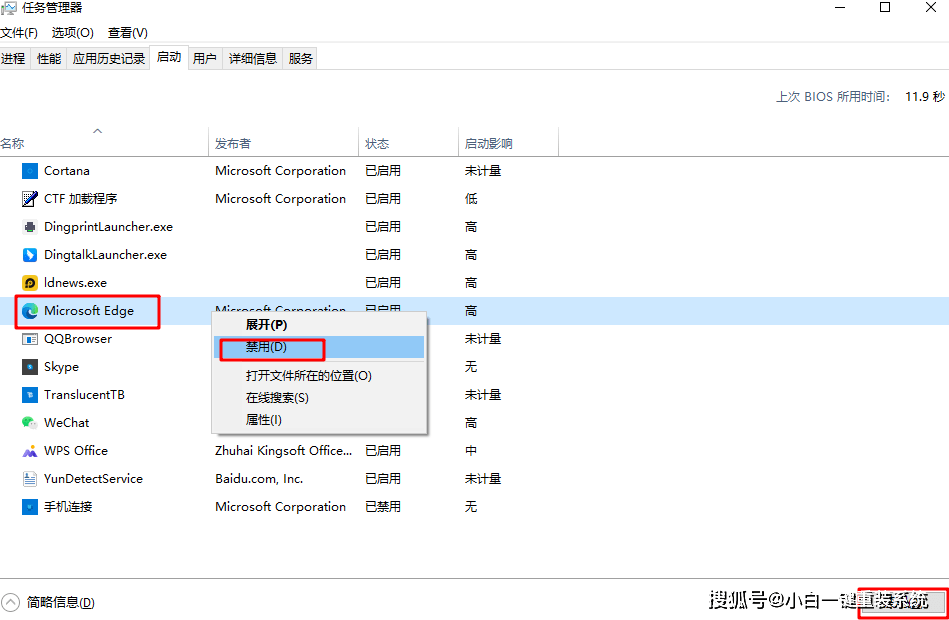Click the WPS Office icon
This screenshot has width=949, height=620.
click(30, 451)
